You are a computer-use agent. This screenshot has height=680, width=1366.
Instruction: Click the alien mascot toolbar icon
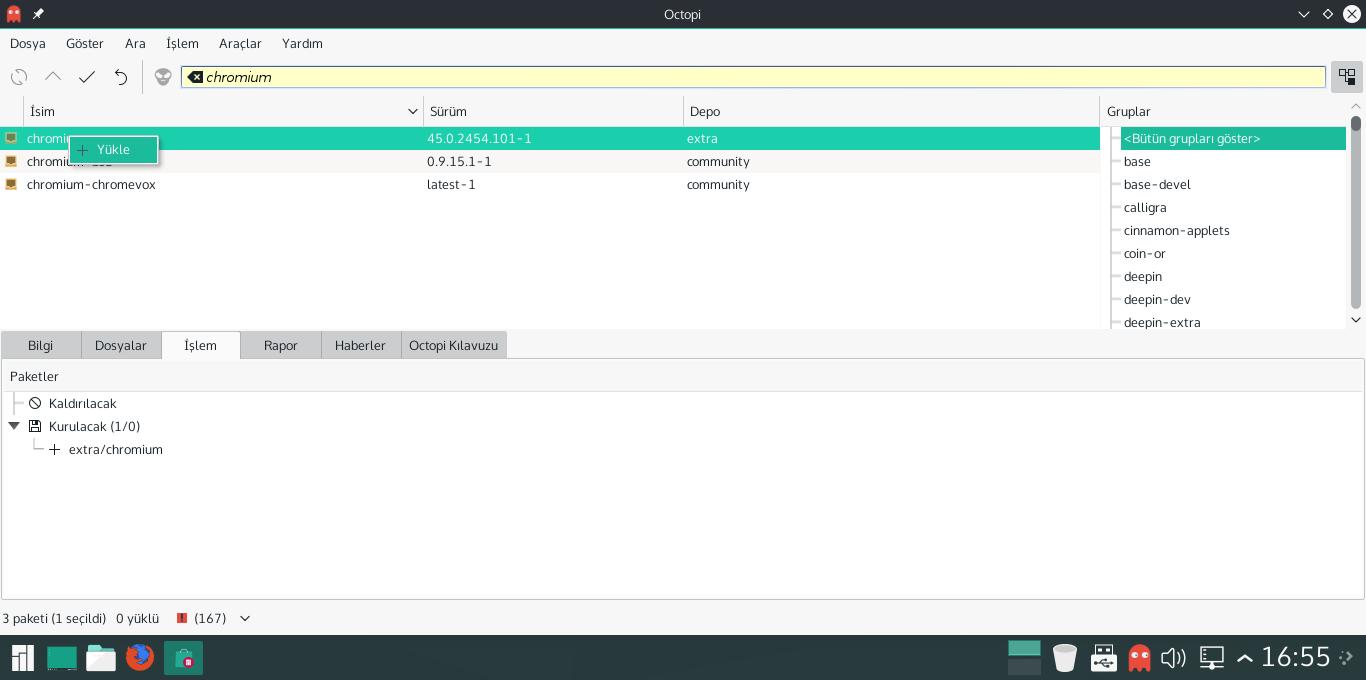point(163,77)
